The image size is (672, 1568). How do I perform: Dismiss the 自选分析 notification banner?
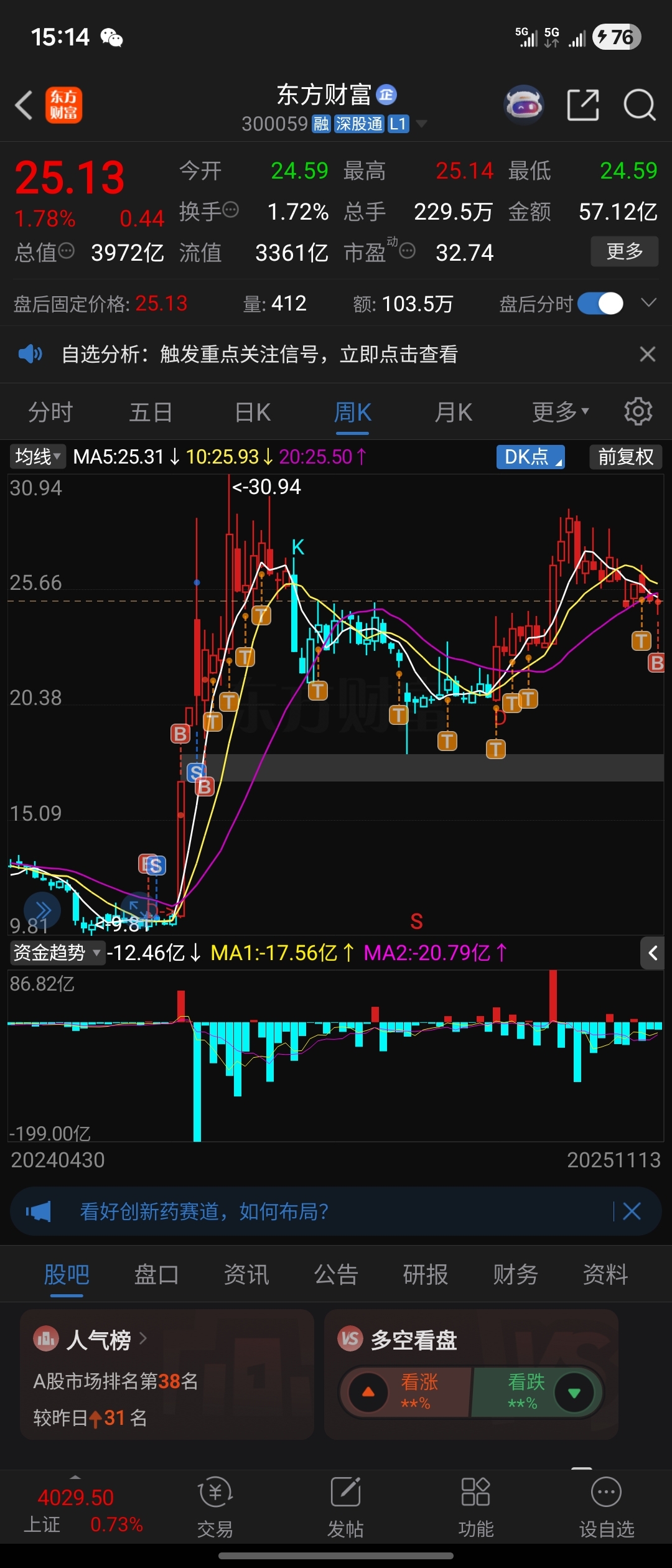[648, 354]
